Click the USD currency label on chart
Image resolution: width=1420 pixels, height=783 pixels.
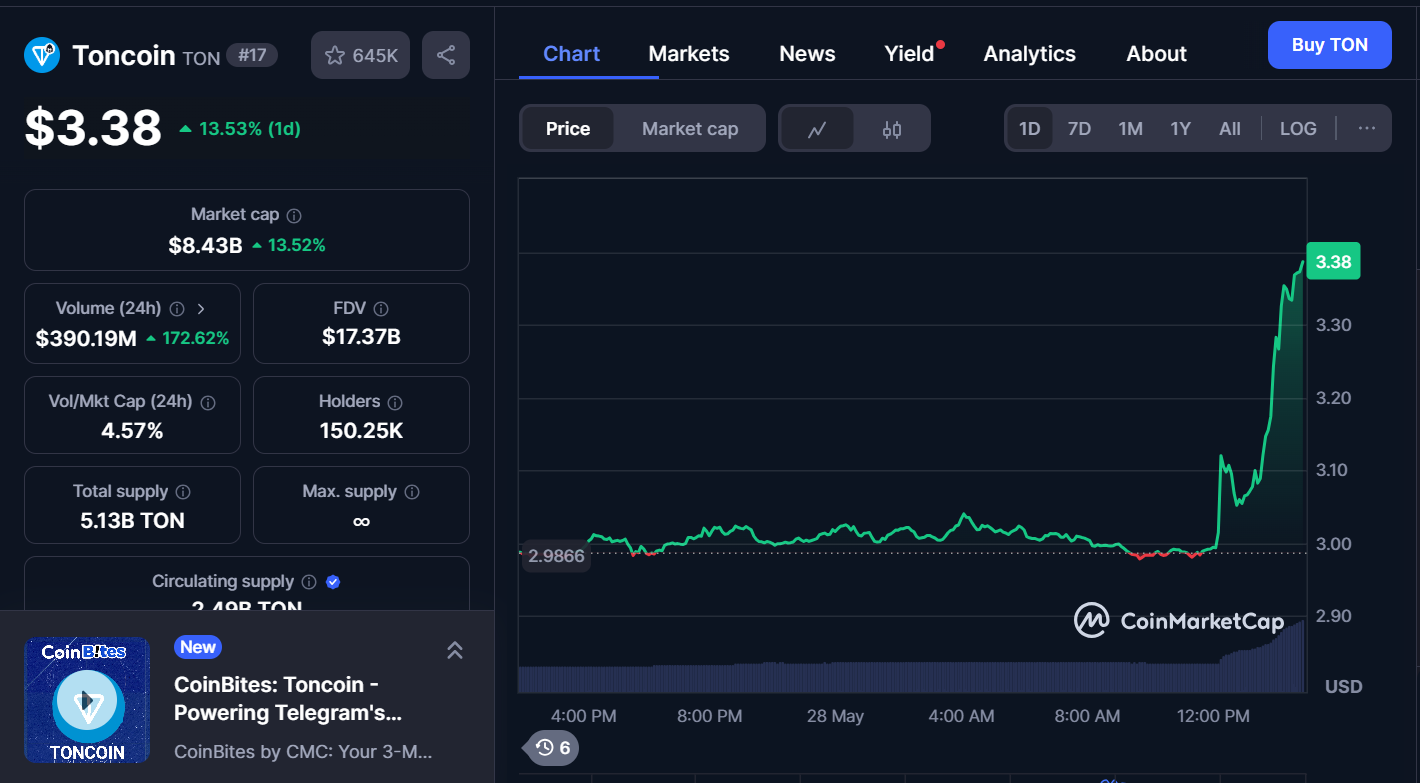(1343, 686)
